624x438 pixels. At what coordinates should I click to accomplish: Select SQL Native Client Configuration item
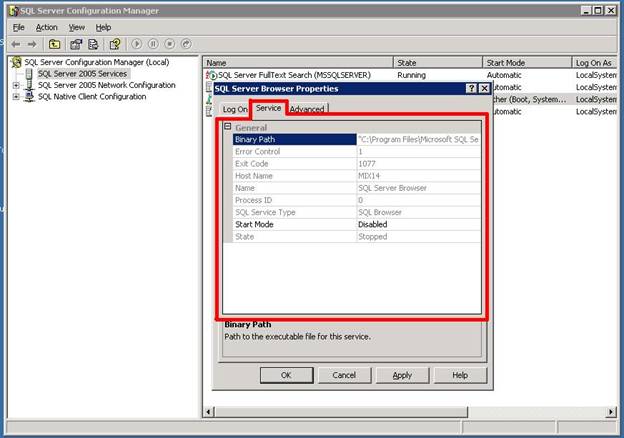(x=92, y=97)
